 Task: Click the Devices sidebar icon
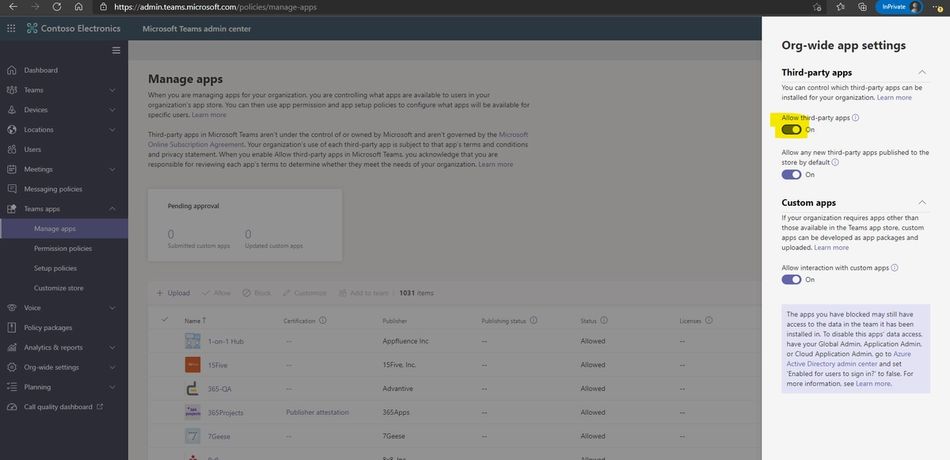point(11,110)
